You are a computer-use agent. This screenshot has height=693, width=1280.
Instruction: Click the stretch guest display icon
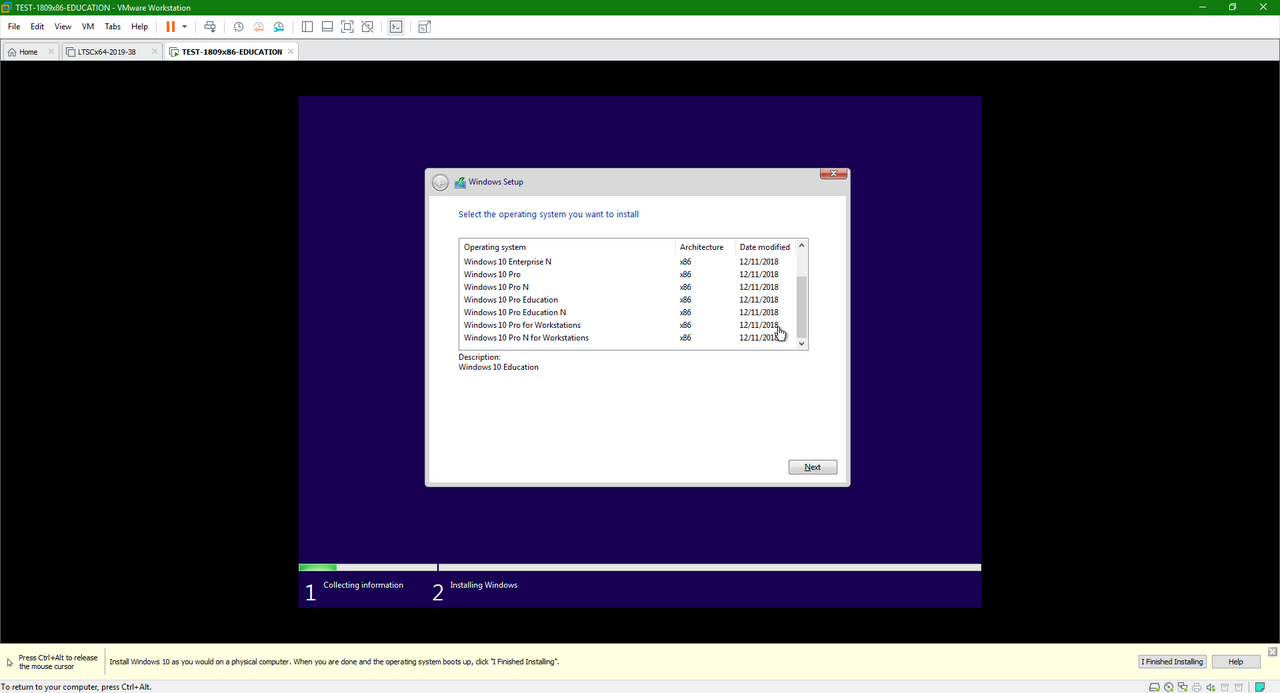(425, 26)
